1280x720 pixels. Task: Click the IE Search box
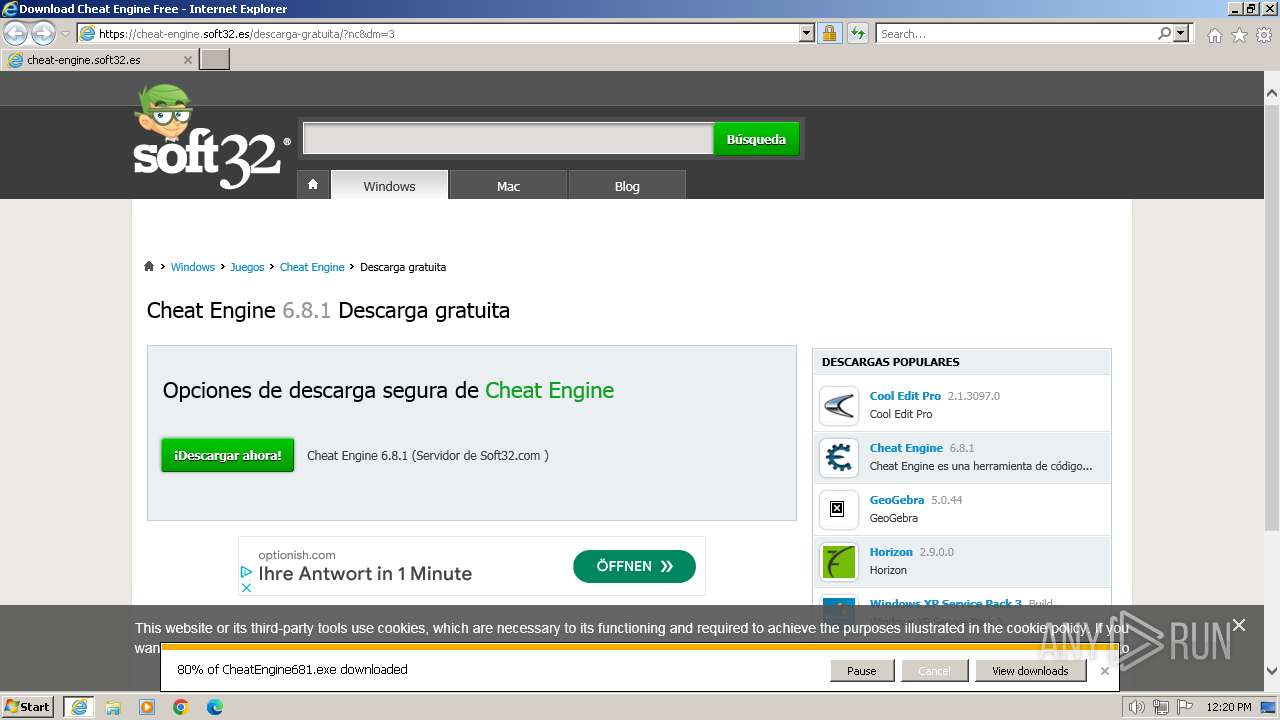[1016, 33]
